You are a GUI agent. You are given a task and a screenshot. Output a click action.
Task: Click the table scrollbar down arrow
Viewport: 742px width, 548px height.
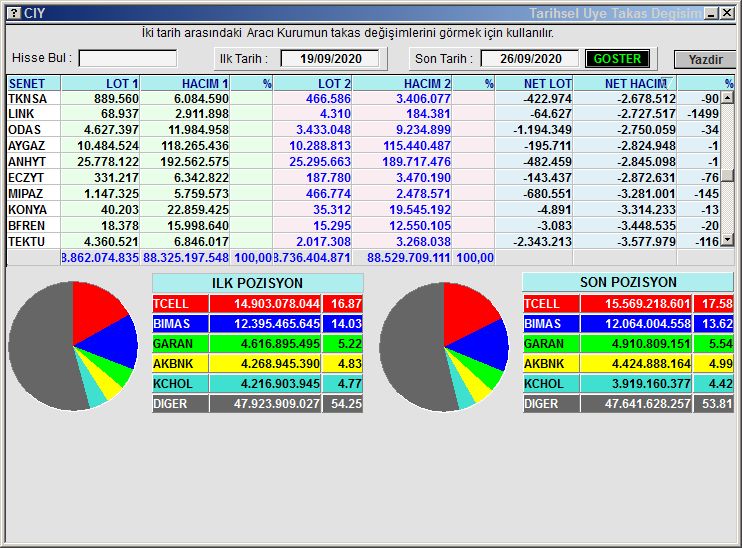point(727,240)
